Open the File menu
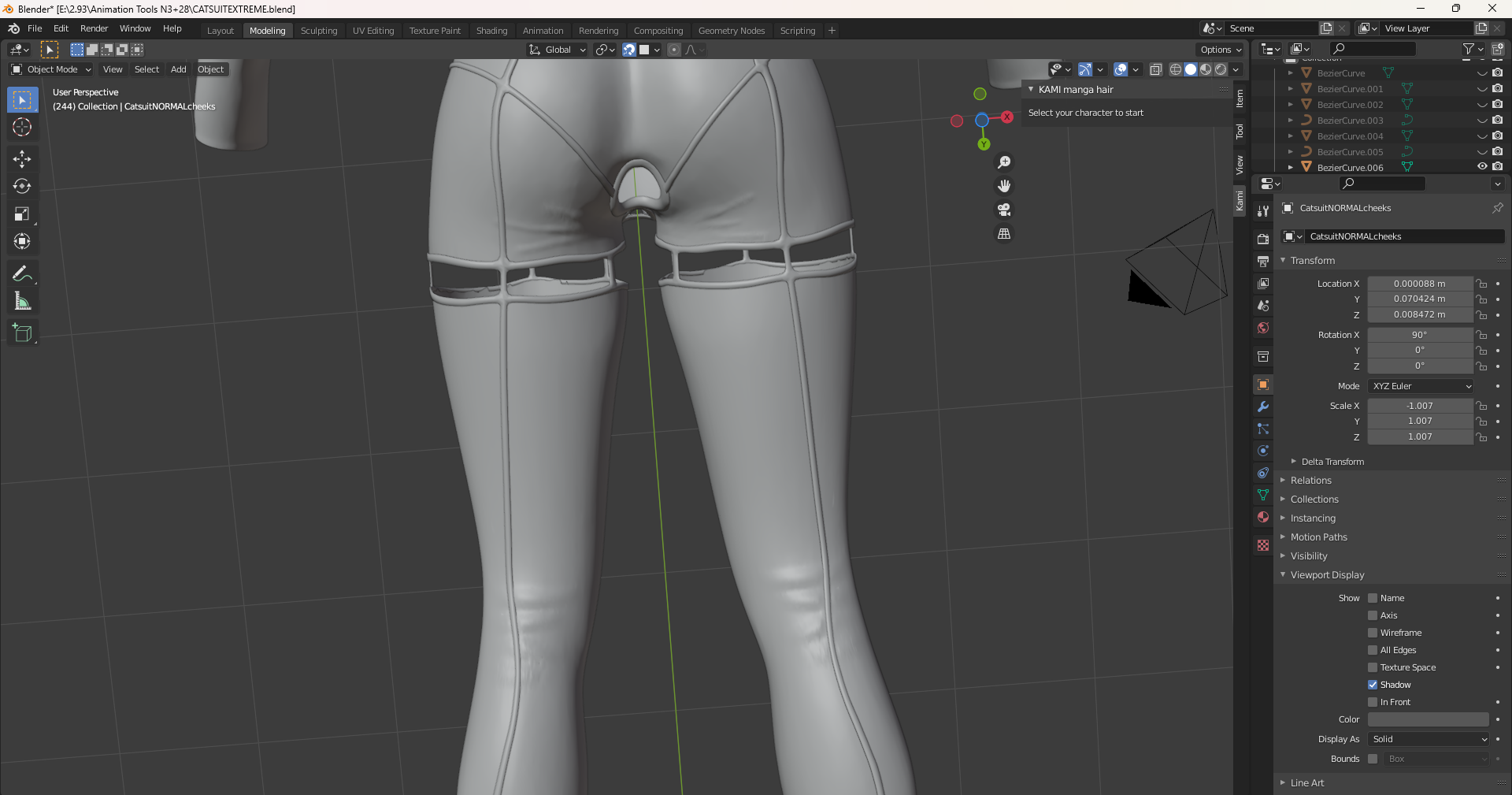This screenshot has width=1512, height=795. click(35, 28)
